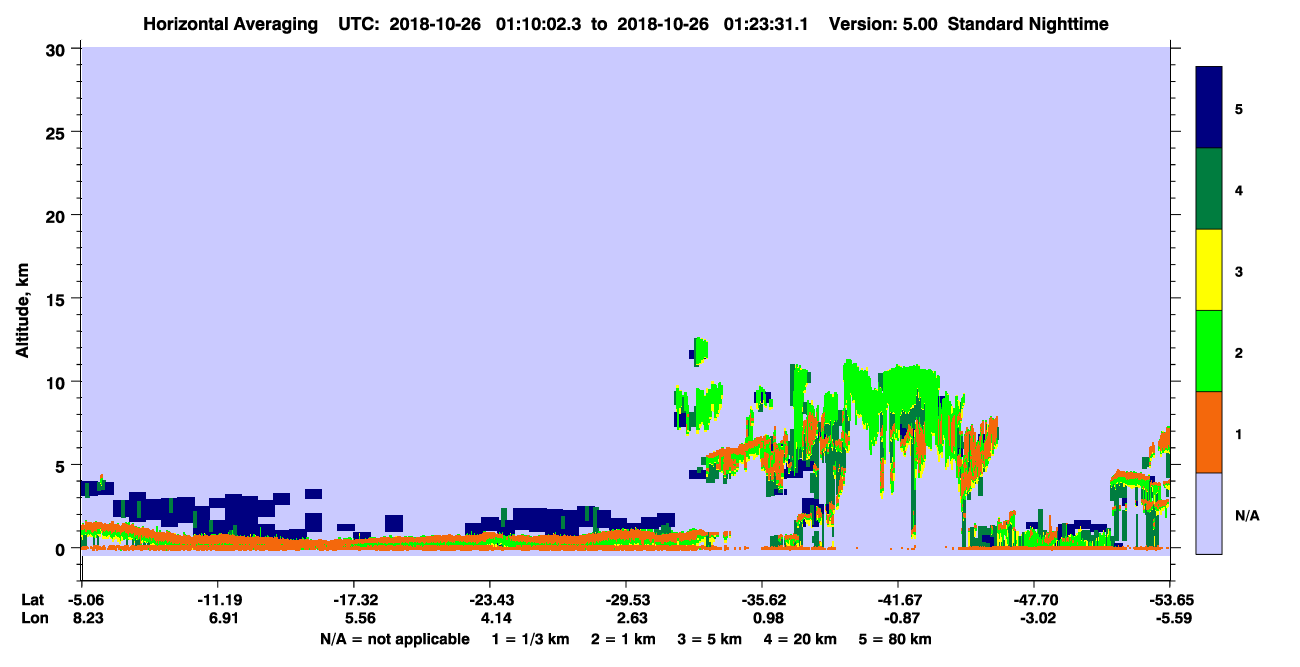Click the yellow level 3 color swatch
Screen dimensions: 1300x667
[1209, 270]
